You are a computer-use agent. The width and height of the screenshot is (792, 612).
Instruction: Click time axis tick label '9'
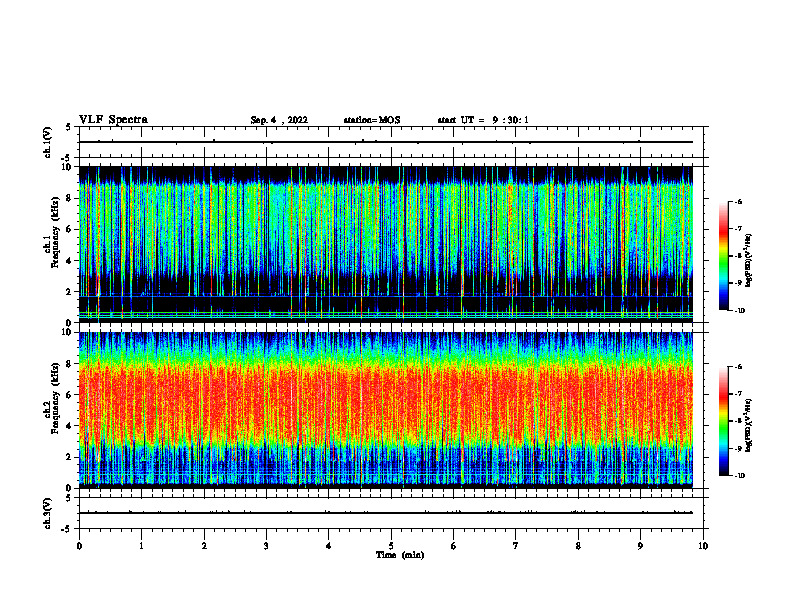[x=640, y=546]
